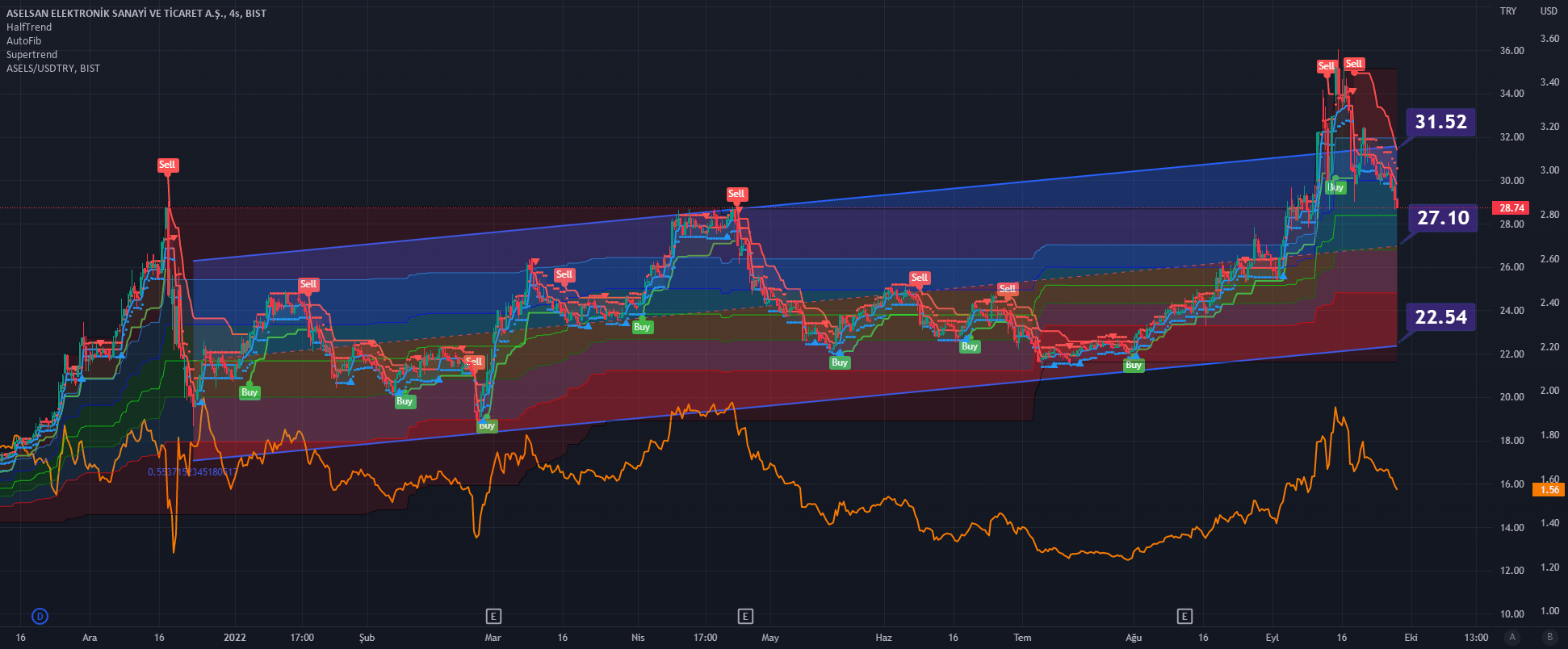Select the 27.10 price callout
1568x649 pixels.
click(x=1443, y=218)
